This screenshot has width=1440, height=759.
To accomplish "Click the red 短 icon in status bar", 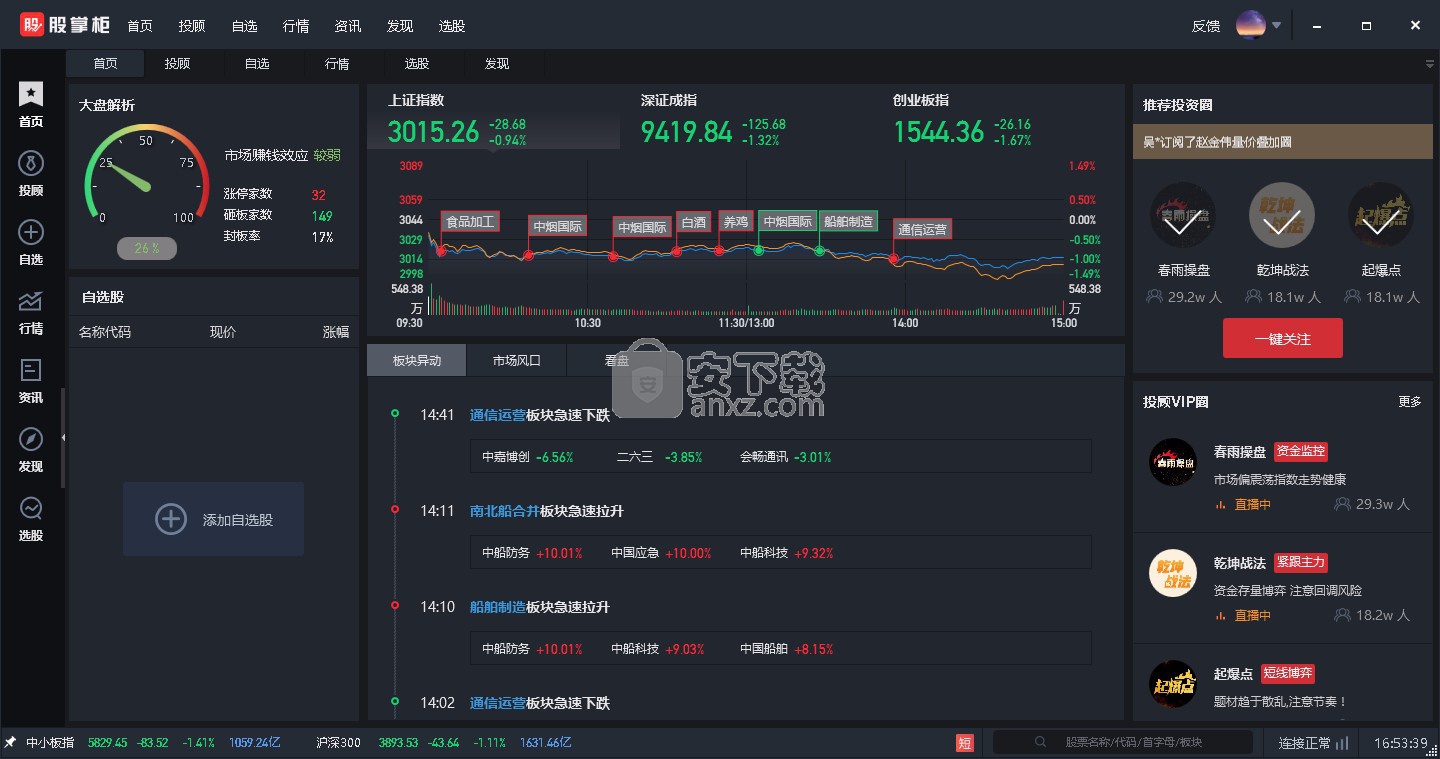I will tap(965, 742).
